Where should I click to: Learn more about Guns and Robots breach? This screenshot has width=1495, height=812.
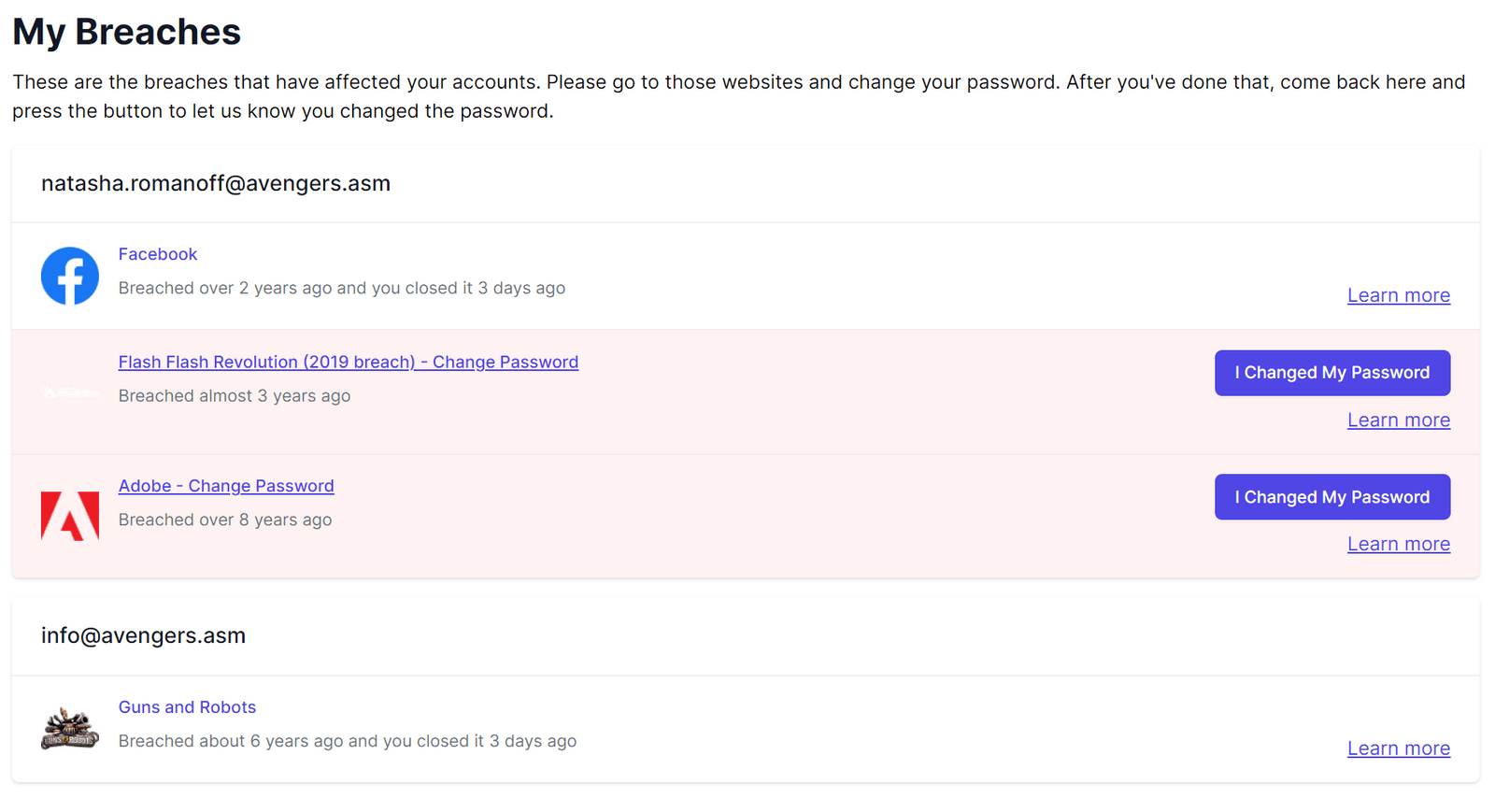pos(1398,748)
